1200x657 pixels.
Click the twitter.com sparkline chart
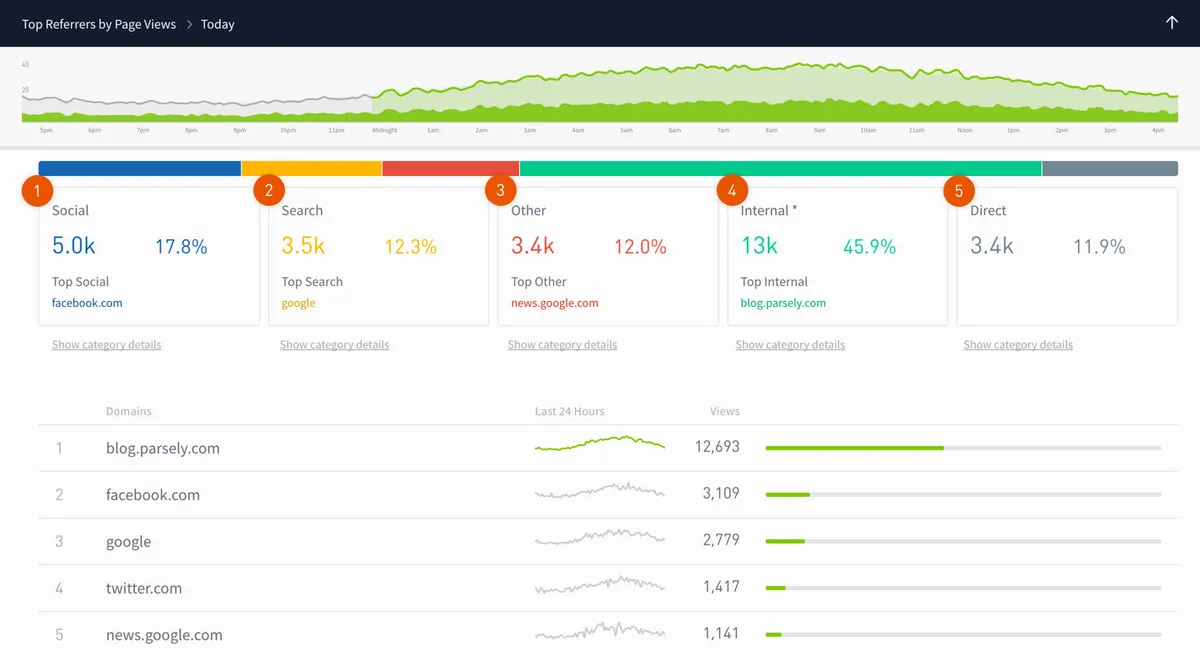(600, 584)
